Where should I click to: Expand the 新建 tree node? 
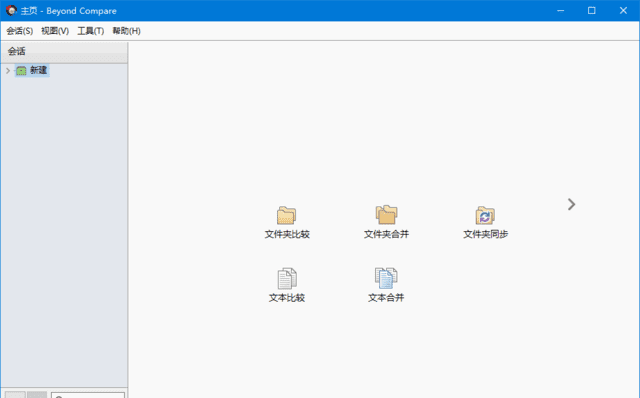pyautogui.click(x=8, y=71)
